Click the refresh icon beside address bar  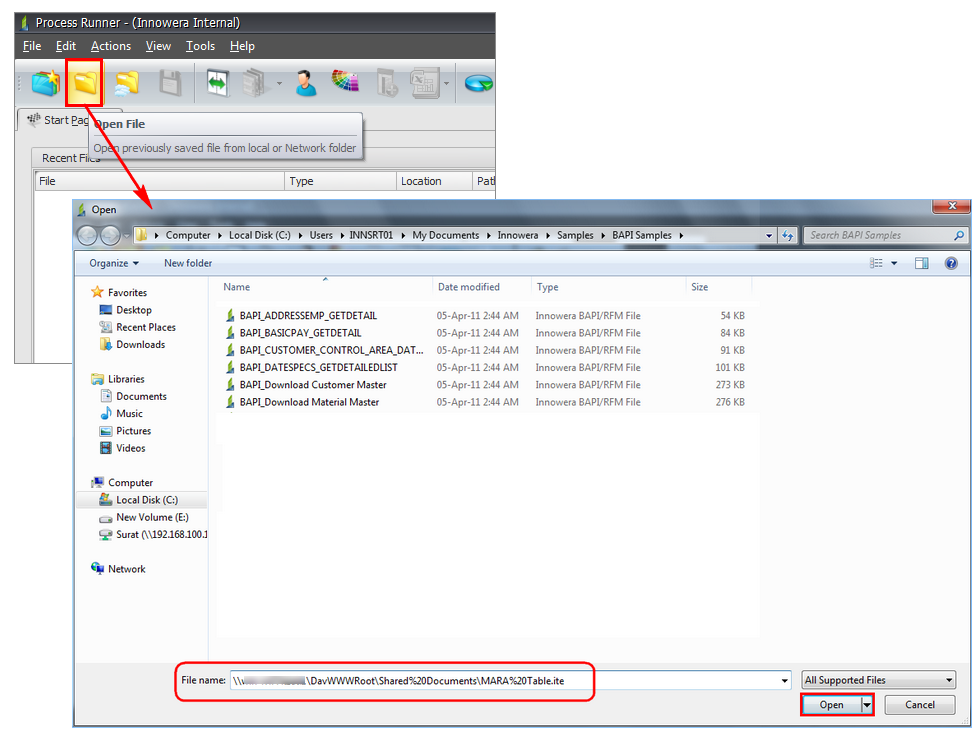[x=787, y=236]
